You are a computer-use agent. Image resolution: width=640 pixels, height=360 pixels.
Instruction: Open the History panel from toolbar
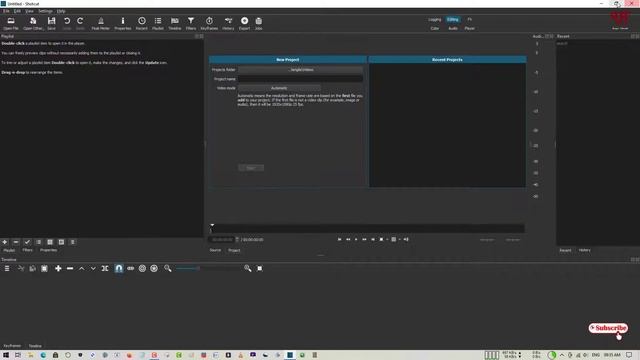tap(228, 23)
